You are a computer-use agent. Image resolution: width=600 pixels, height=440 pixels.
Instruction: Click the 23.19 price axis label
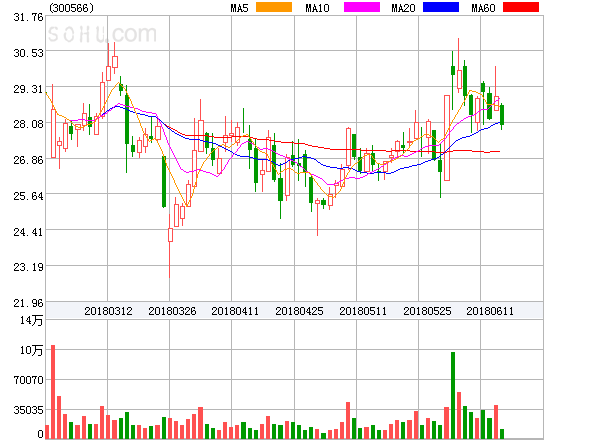click(28, 267)
